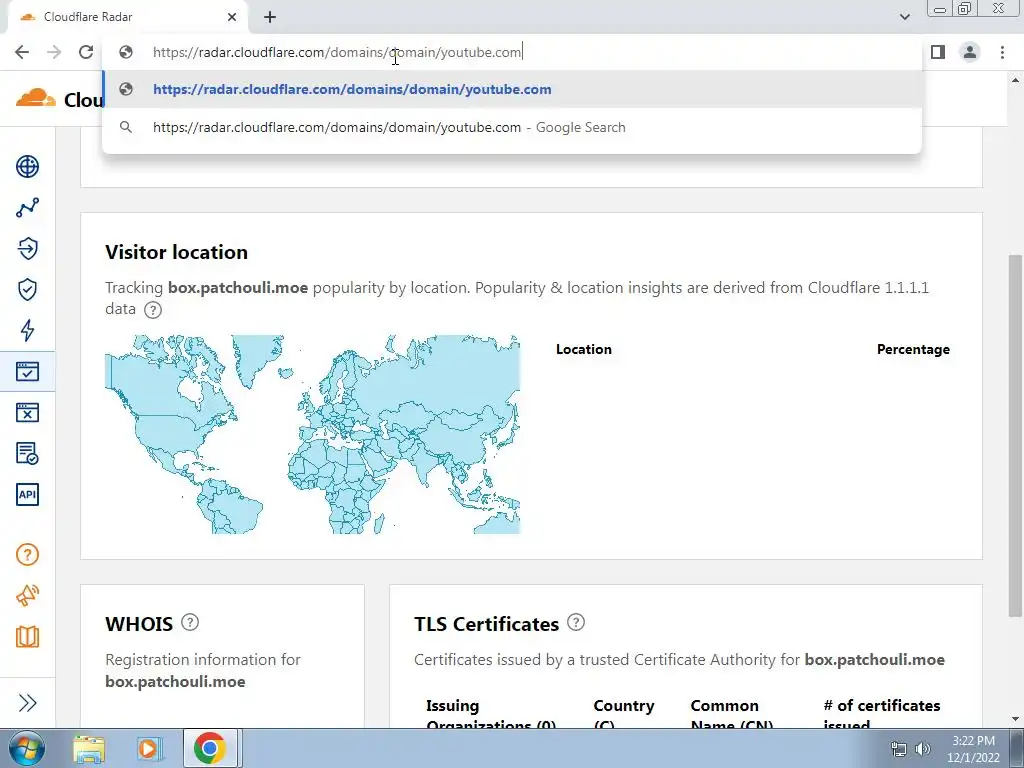Screen dimensions: 1024x768
Task: Open Chrome side panel button
Action: pos(938,52)
